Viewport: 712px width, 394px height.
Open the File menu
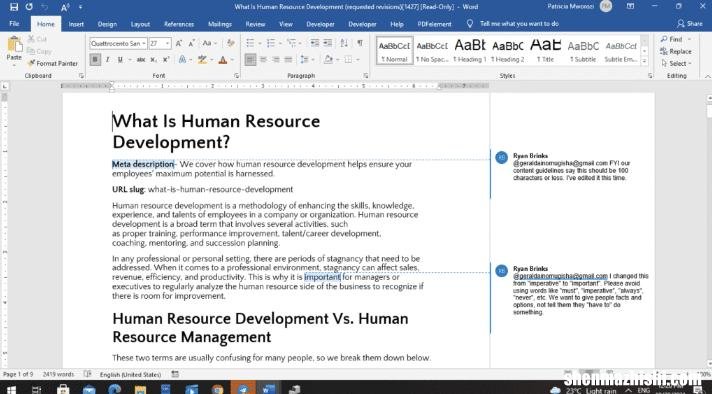tap(14, 24)
